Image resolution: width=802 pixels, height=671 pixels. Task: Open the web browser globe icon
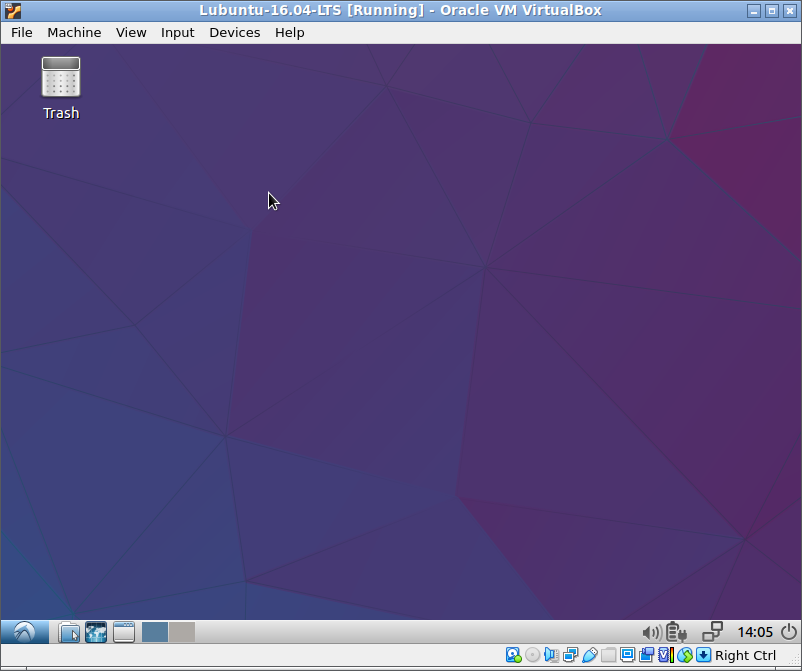[96, 632]
